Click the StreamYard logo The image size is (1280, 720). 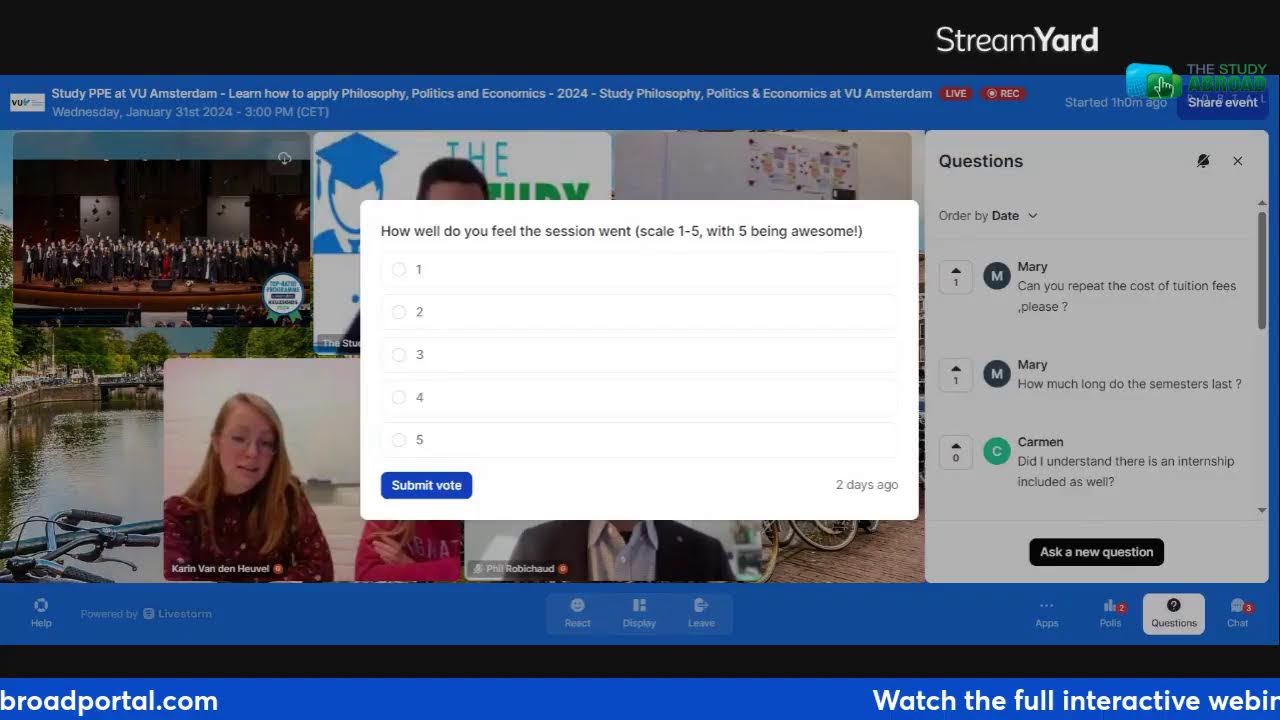(x=1017, y=40)
